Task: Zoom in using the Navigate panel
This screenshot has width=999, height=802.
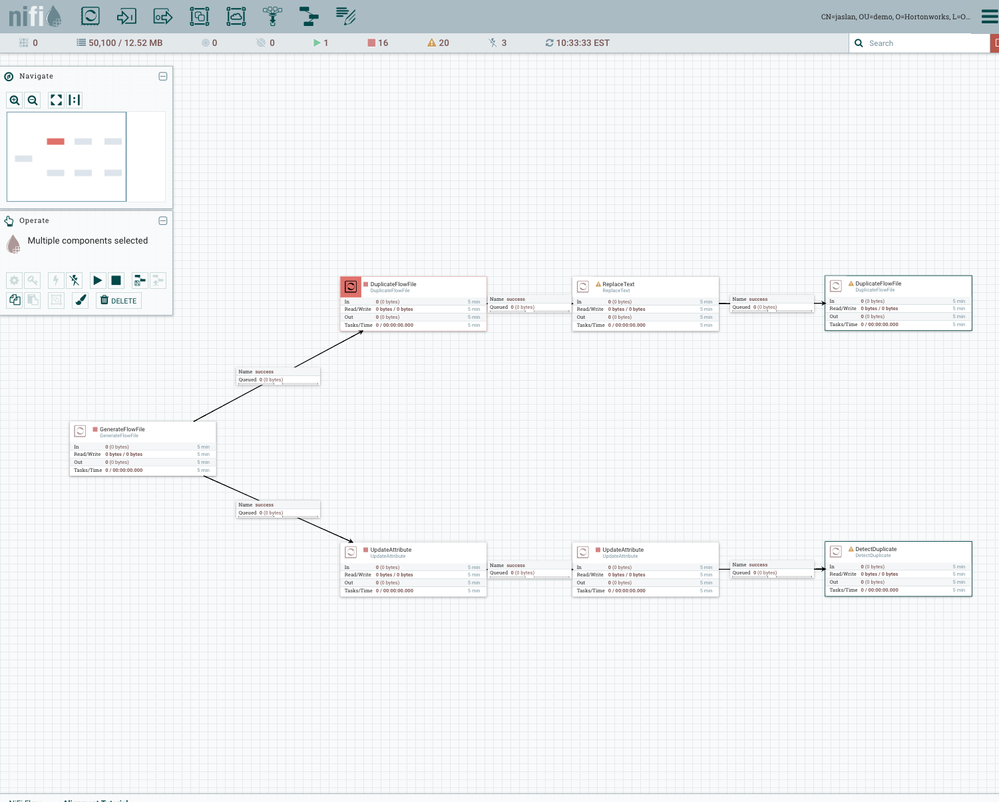Action: (x=15, y=100)
